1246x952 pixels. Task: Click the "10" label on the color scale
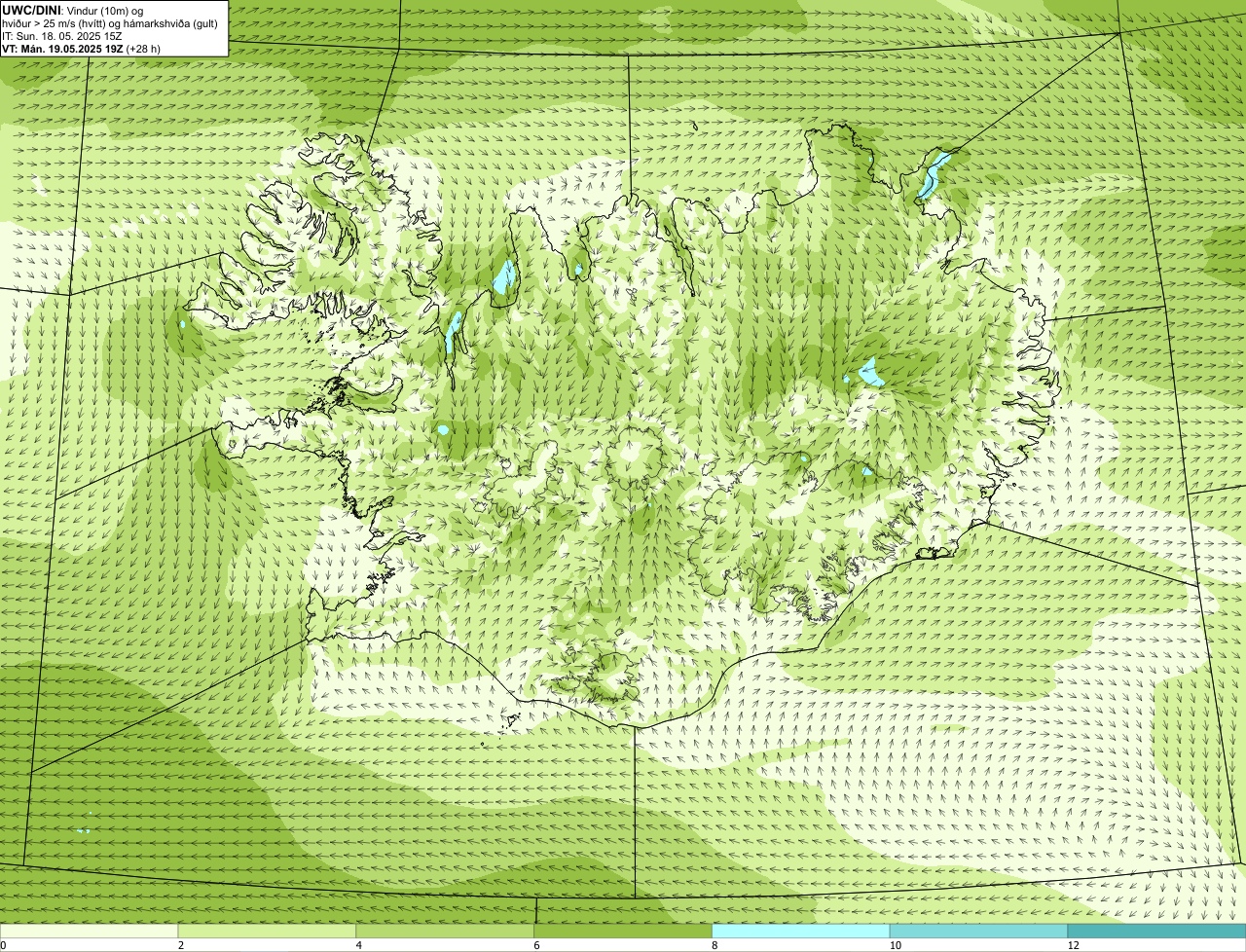895,945
